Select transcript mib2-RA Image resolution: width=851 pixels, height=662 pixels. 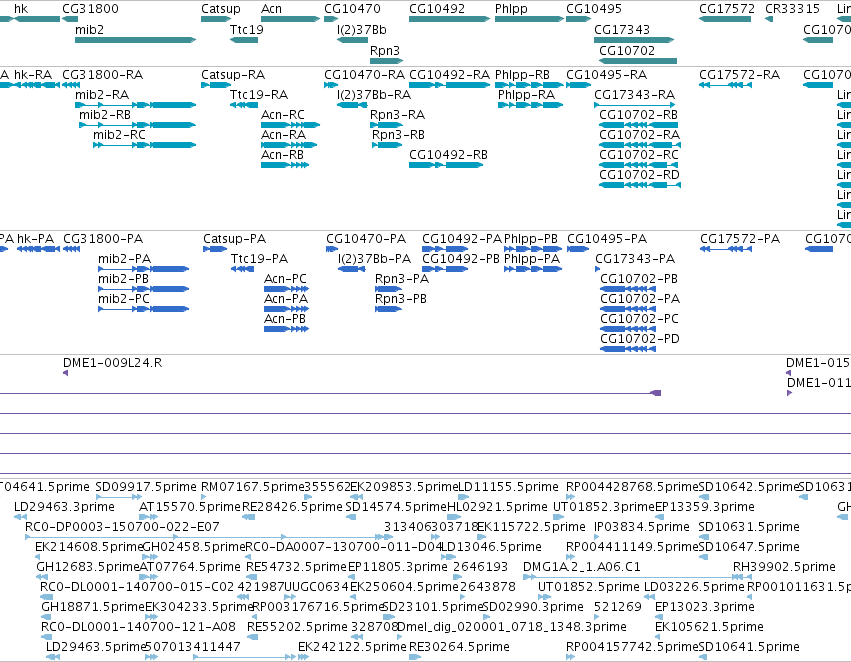pyautogui.click(x=102, y=95)
